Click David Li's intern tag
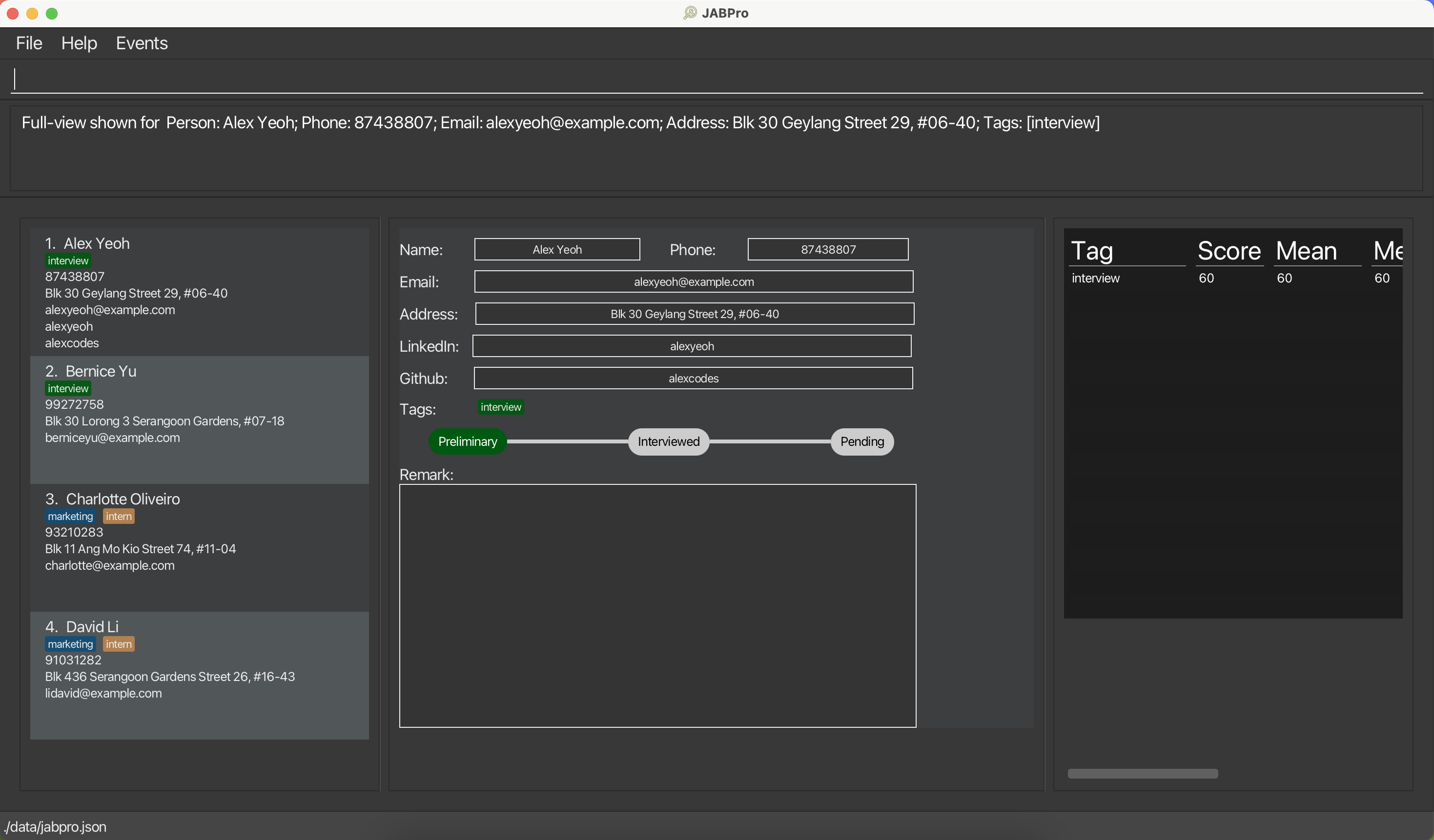Screen dimensions: 1434x840 pos(119,644)
